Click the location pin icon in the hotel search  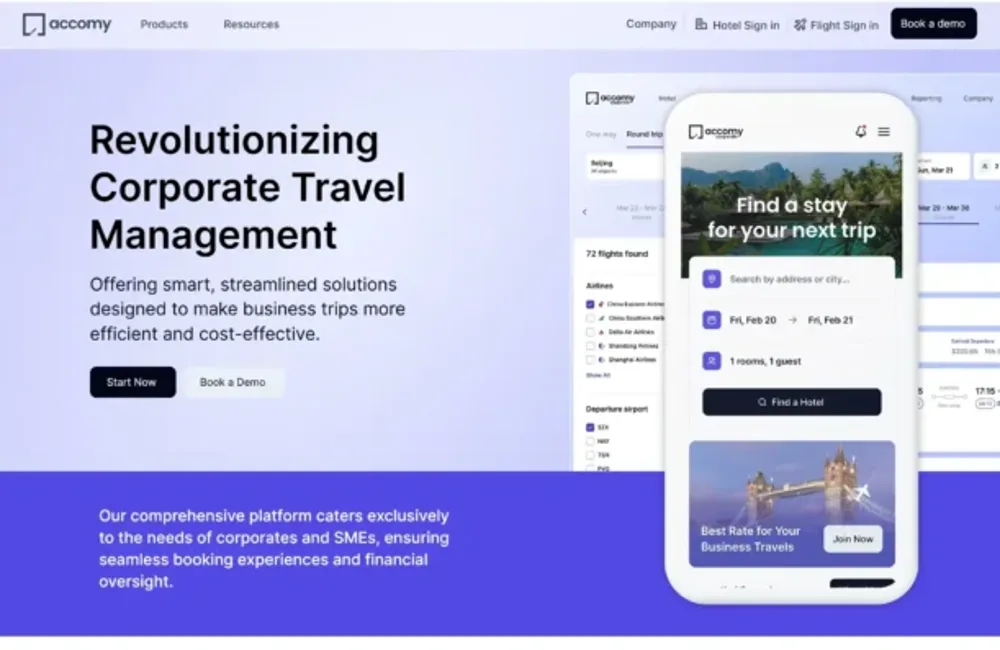click(x=712, y=279)
